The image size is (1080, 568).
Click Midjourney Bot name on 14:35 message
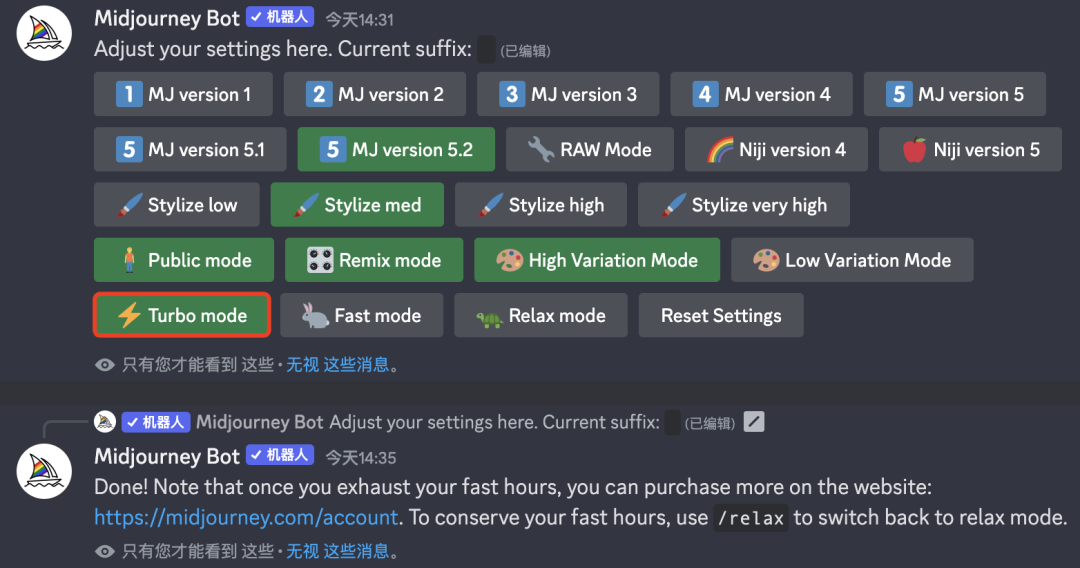point(167,456)
